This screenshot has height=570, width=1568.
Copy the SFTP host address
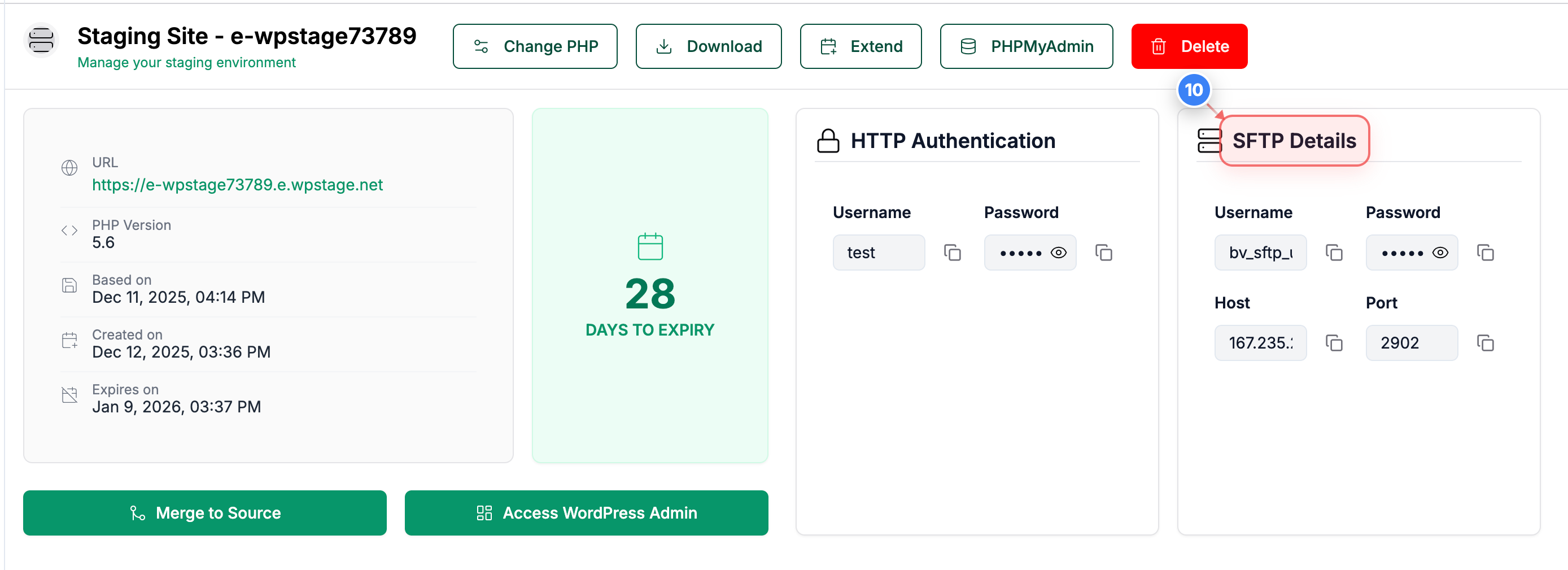tap(1334, 343)
